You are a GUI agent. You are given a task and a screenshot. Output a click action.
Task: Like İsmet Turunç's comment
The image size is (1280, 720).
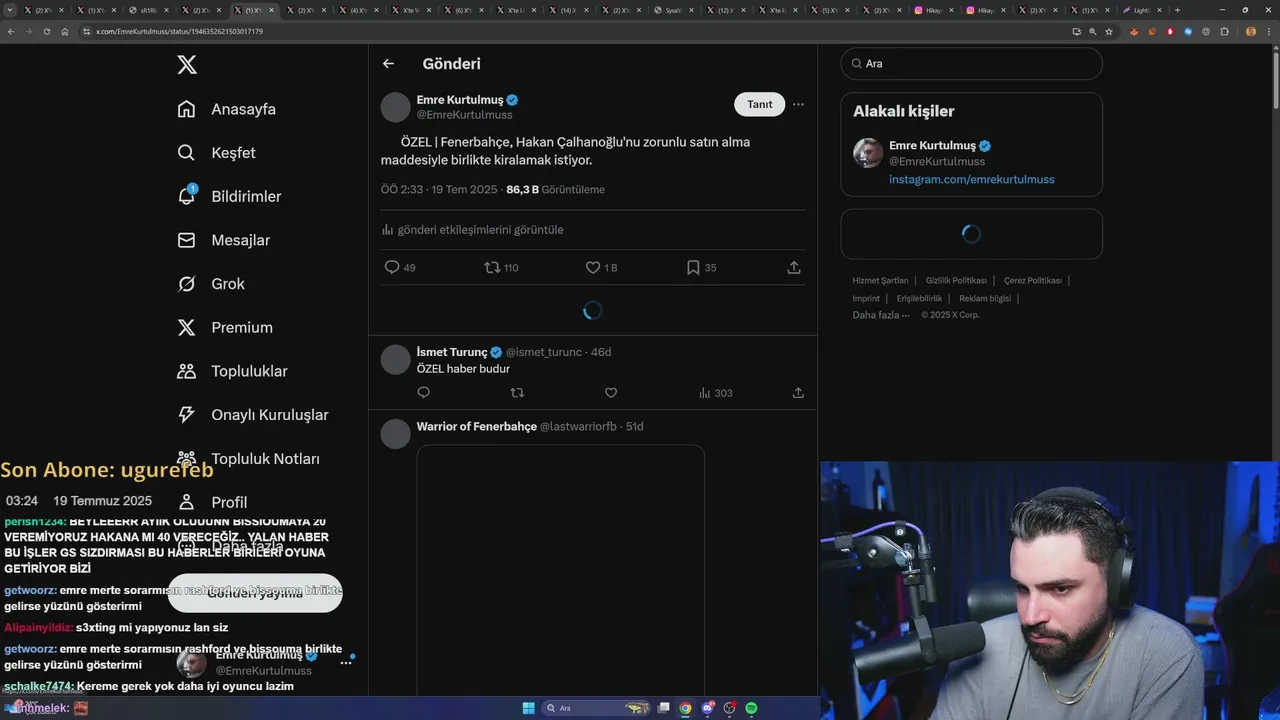tap(611, 393)
